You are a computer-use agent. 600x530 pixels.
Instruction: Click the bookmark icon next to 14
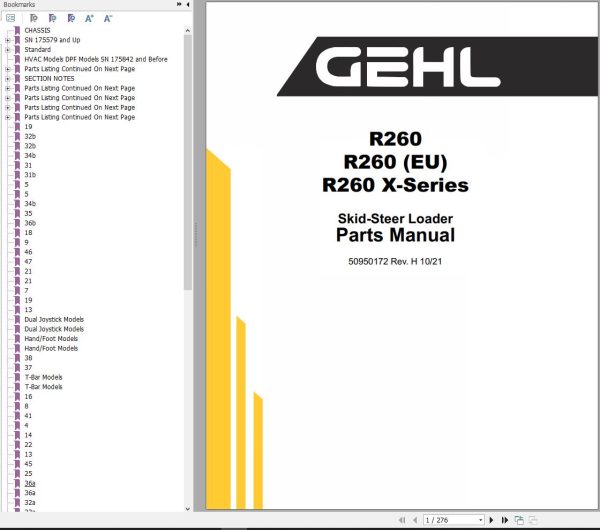tap(17, 435)
